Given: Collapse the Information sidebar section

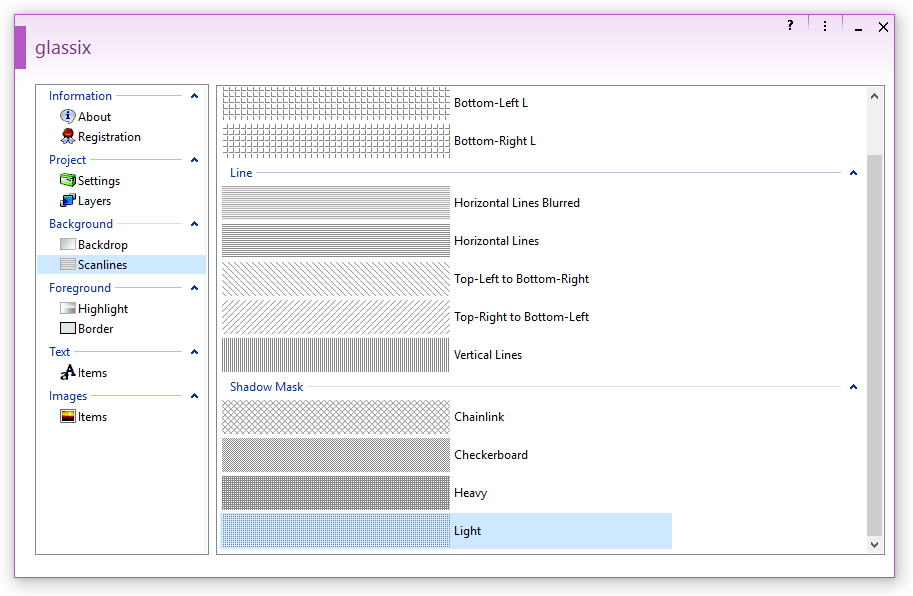Looking at the screenshot, I should (x=194, y=96).
